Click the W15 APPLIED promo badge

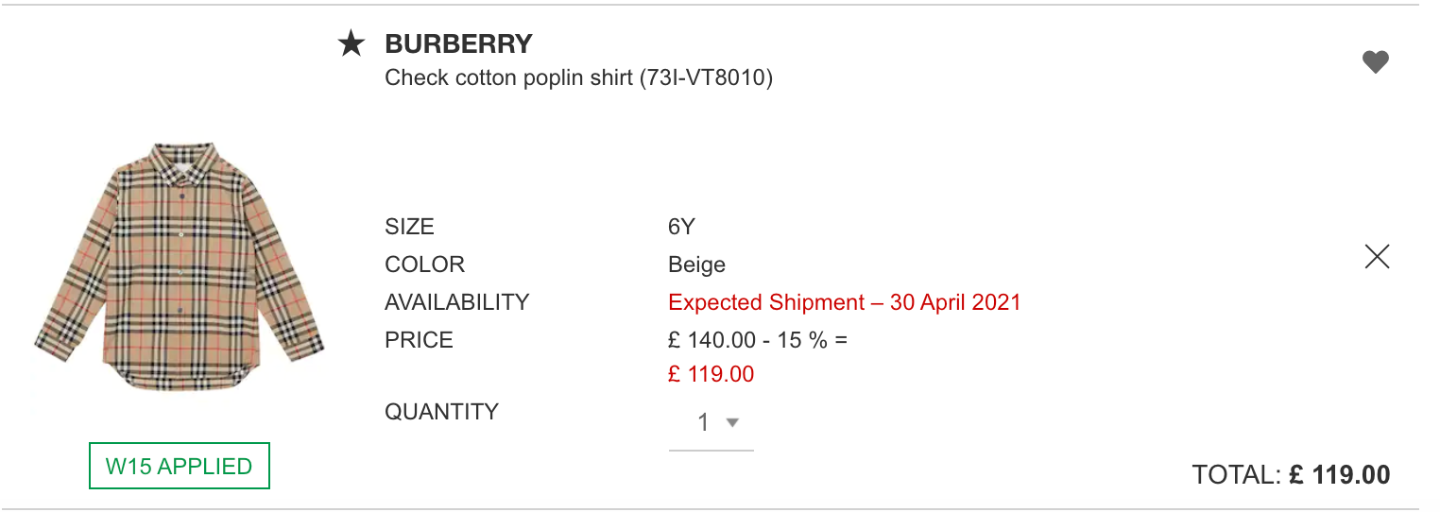tap(180, 466)
